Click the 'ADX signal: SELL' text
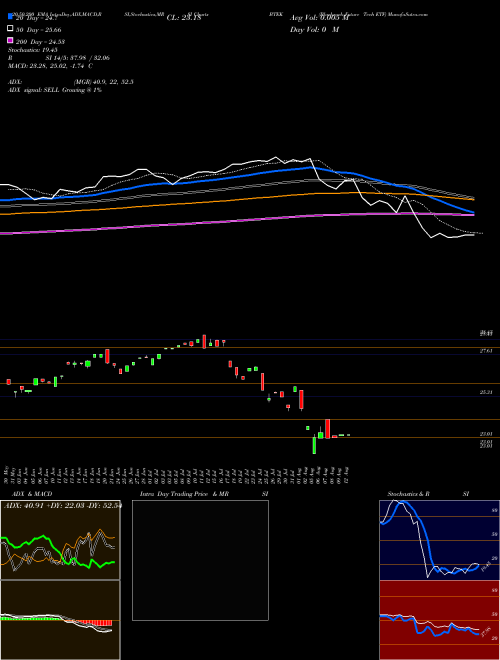 pos(55,90)
